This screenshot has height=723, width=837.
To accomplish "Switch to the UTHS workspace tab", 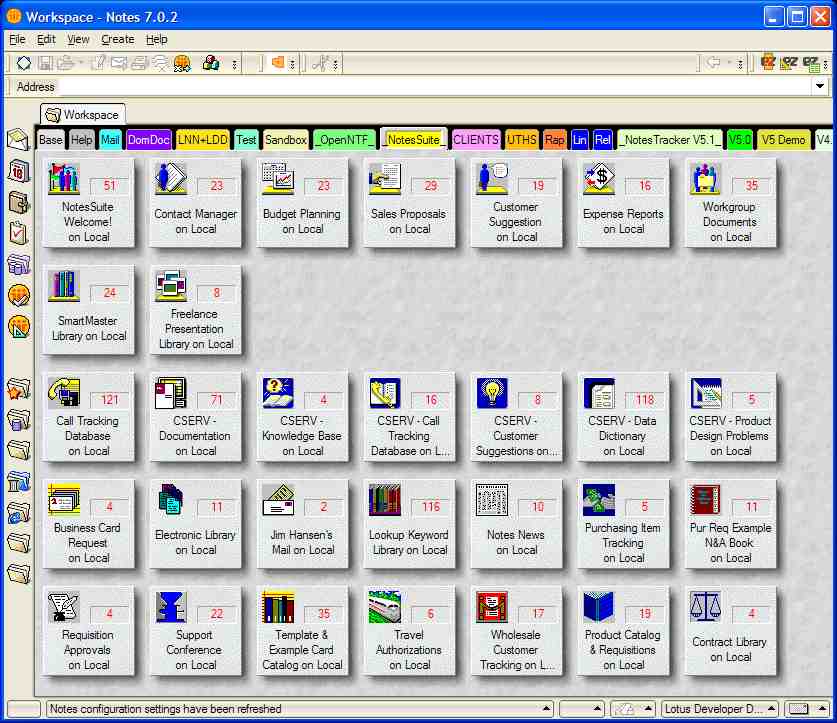I will pos(522,140).
